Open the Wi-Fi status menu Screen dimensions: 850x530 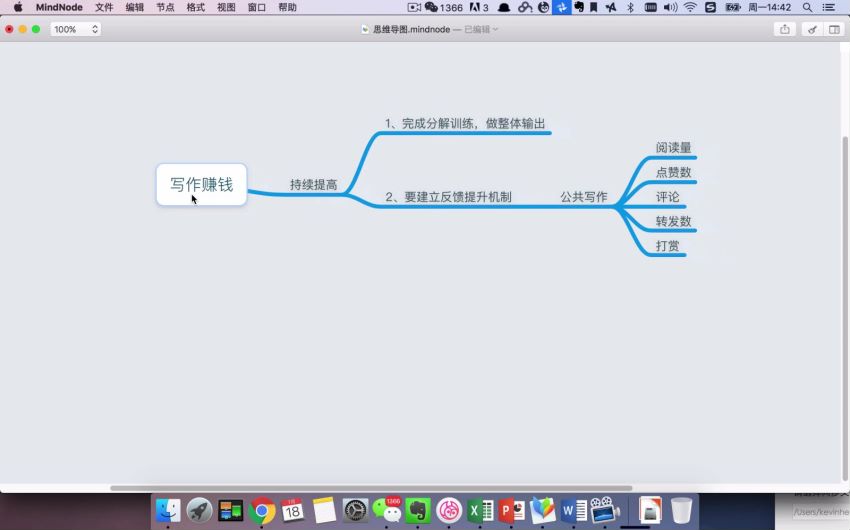point(690,7)
